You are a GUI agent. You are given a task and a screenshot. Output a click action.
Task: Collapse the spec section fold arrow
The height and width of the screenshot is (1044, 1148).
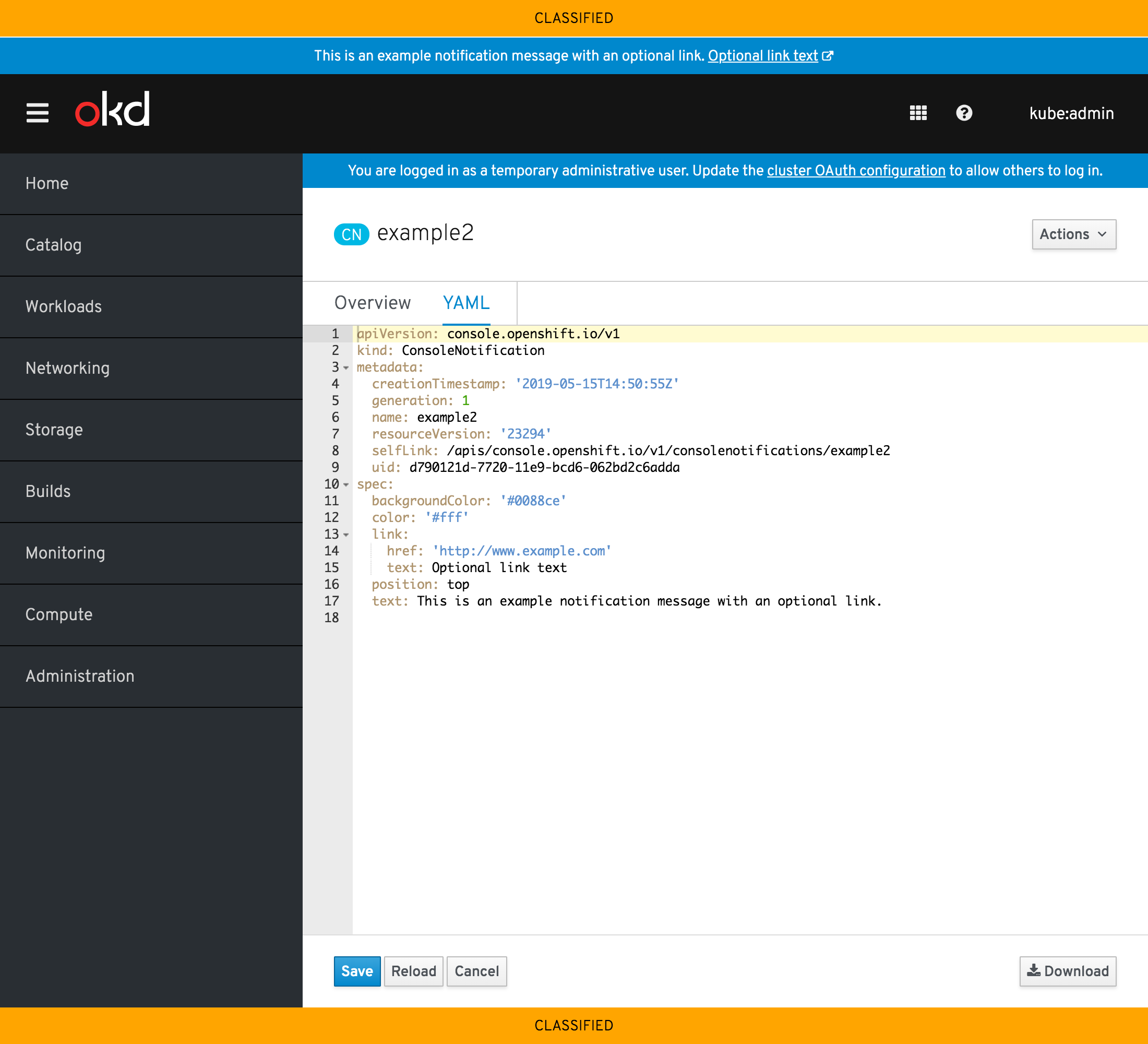point(346,485)
